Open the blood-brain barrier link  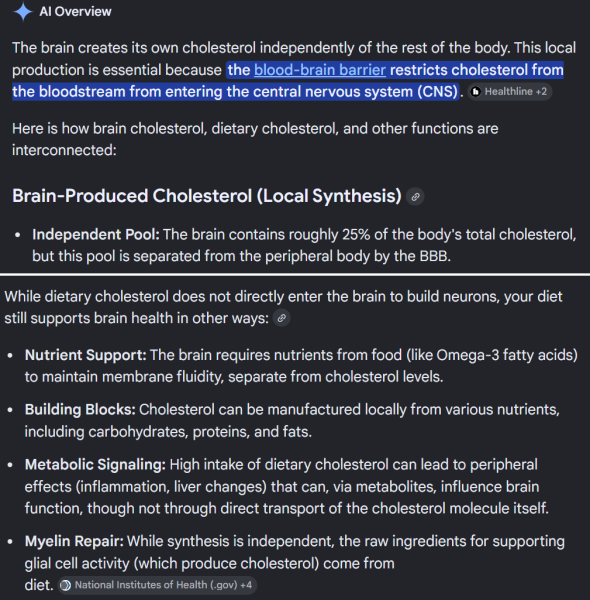point(320,70)
